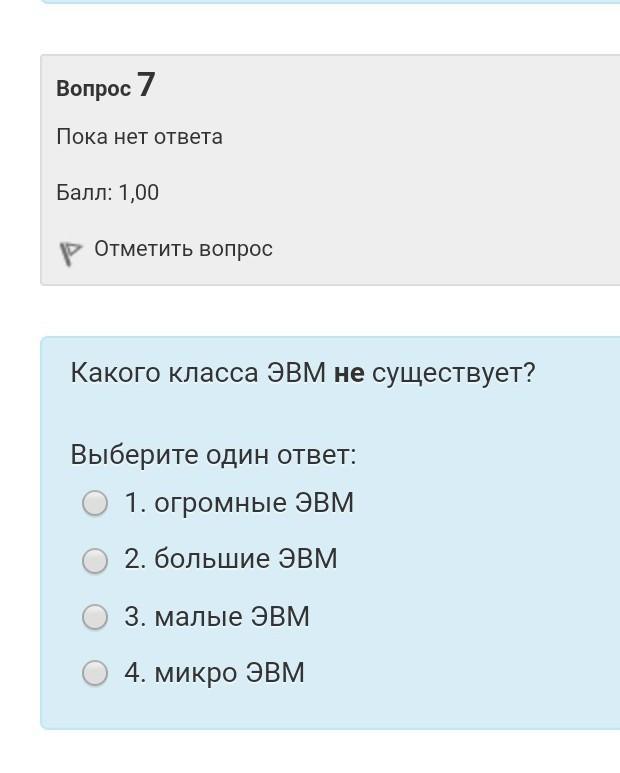This screenshot has height=773, width=620.
Task: Select the radio button for малые ЭВМ
Action: (x=95, y=617)
